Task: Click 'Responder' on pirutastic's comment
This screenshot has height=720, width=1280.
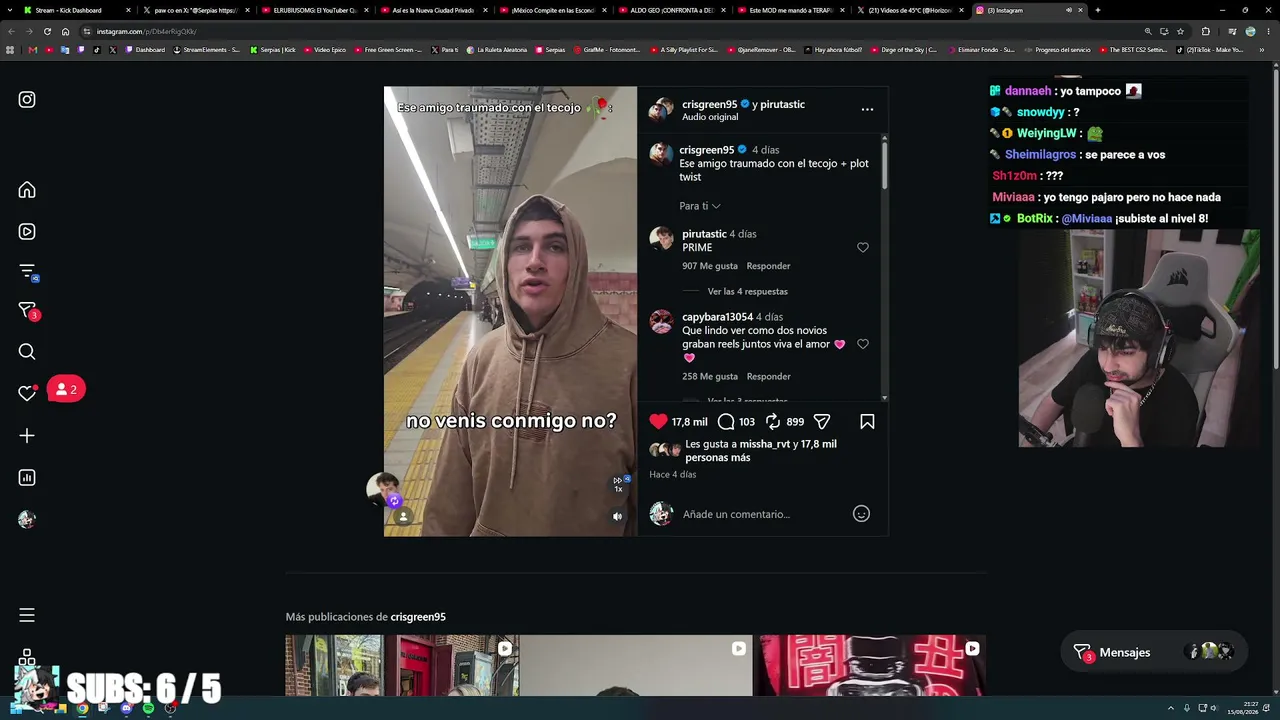Action: [768, 266]
